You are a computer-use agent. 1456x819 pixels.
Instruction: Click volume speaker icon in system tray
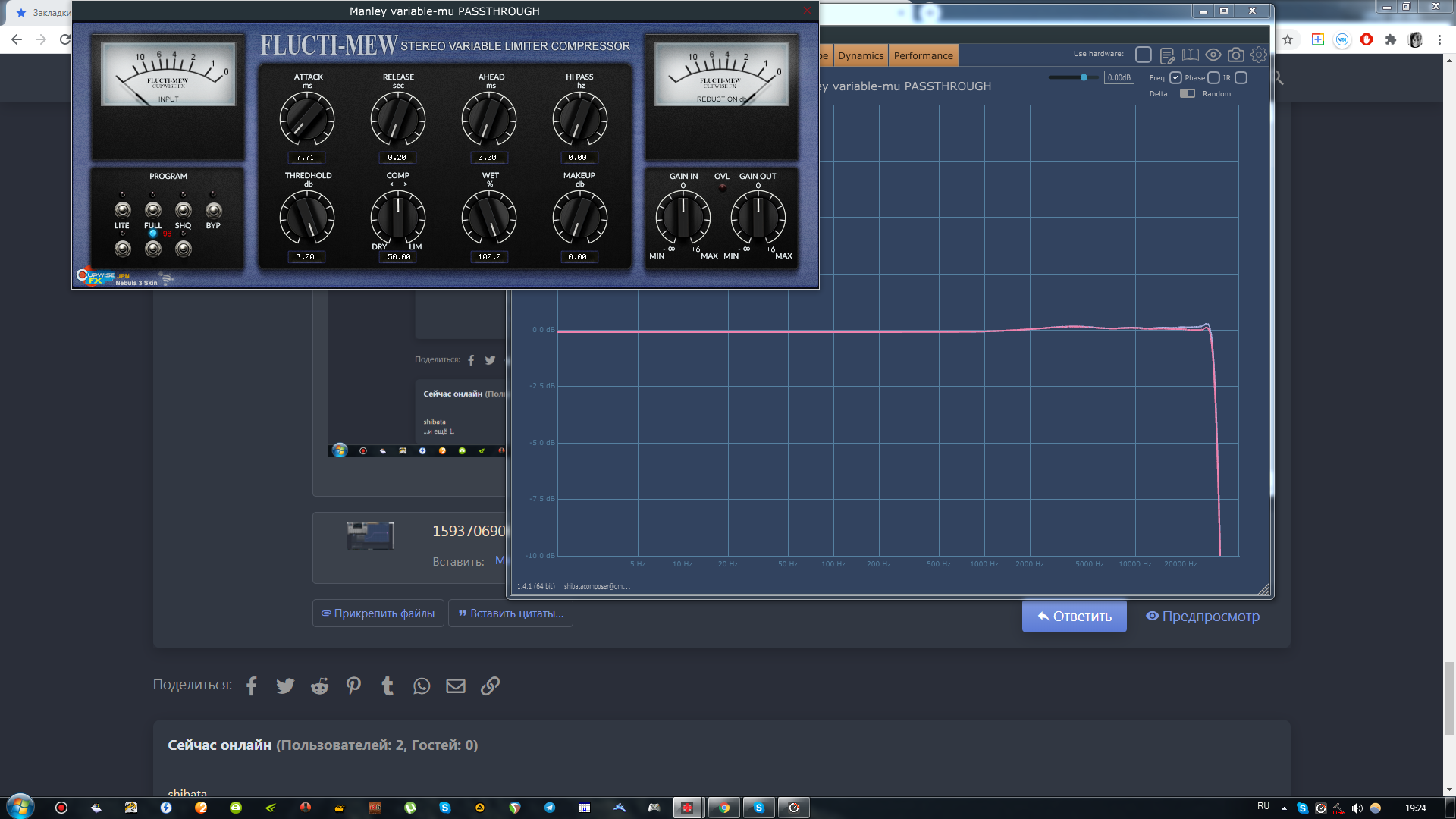pyautogui.click(x=1357, y=808)
